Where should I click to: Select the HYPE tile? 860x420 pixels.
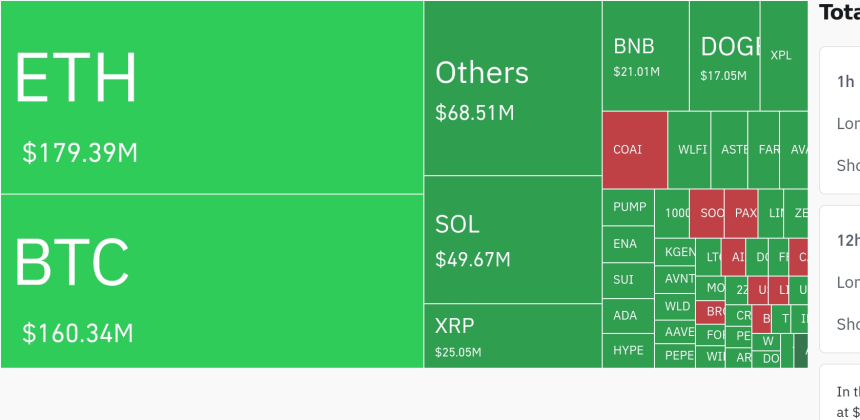(628, 351)
